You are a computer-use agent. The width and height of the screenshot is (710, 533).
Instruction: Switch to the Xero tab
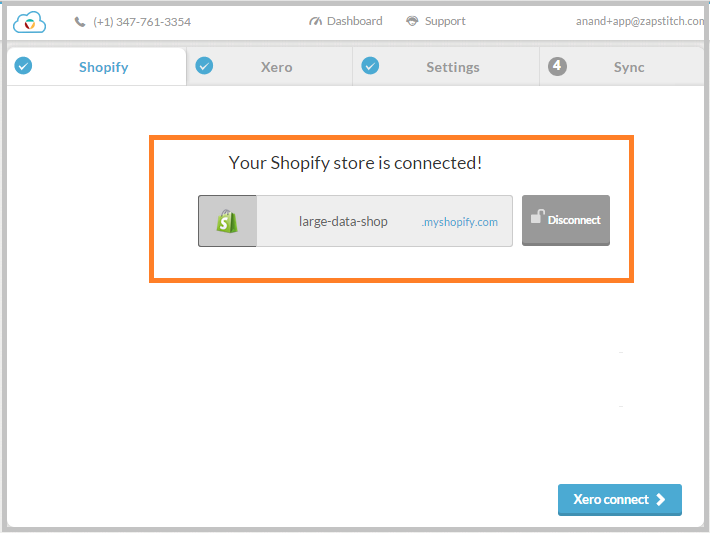click(269, 67)
